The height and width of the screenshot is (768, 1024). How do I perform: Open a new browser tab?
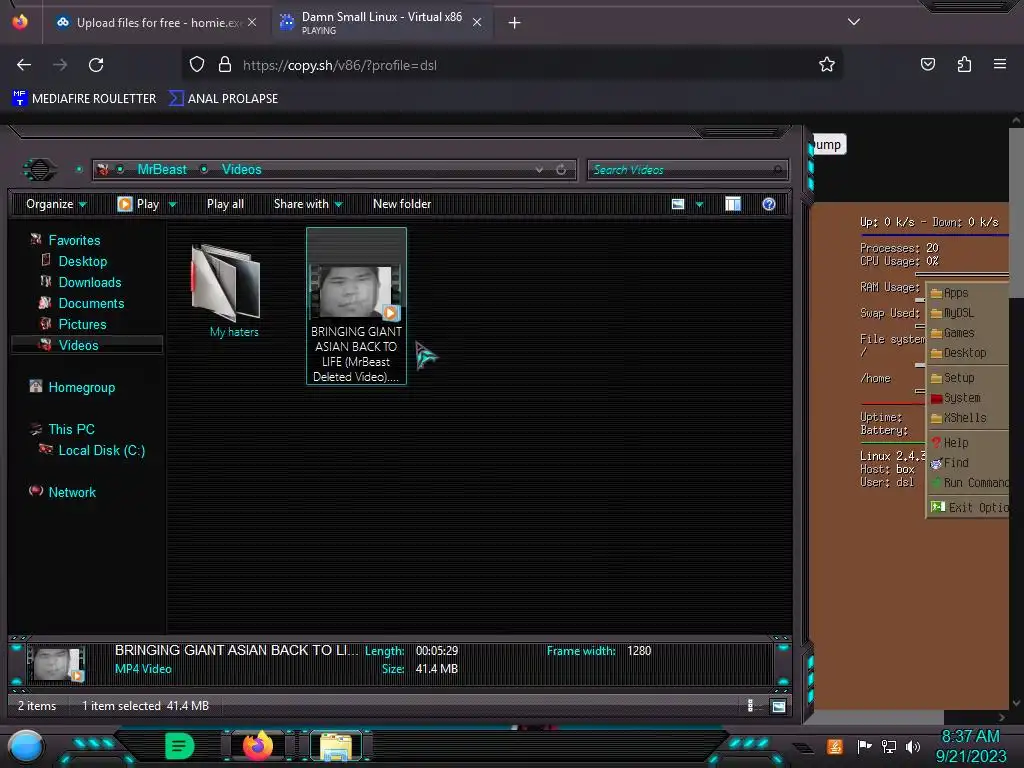(514, 23)
